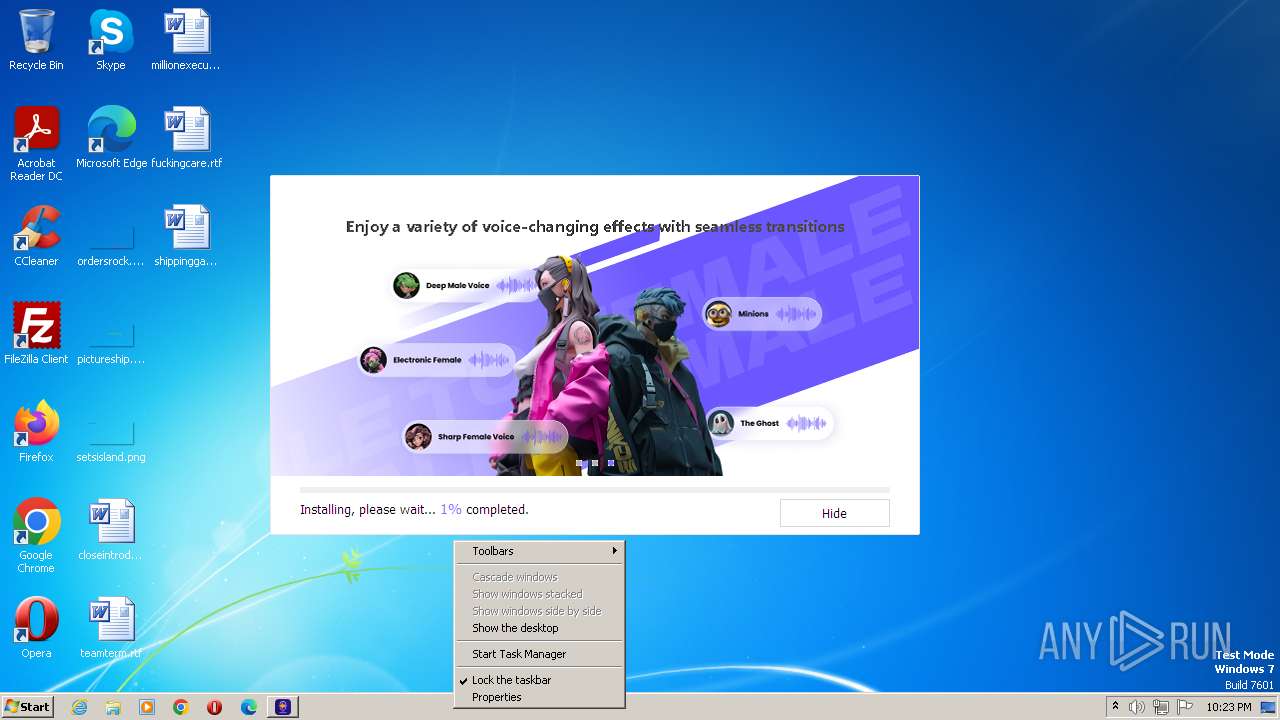This screenshot has width=1280, height=720.
Task: Select the Minions voice badge
Action: click(761, 314)
